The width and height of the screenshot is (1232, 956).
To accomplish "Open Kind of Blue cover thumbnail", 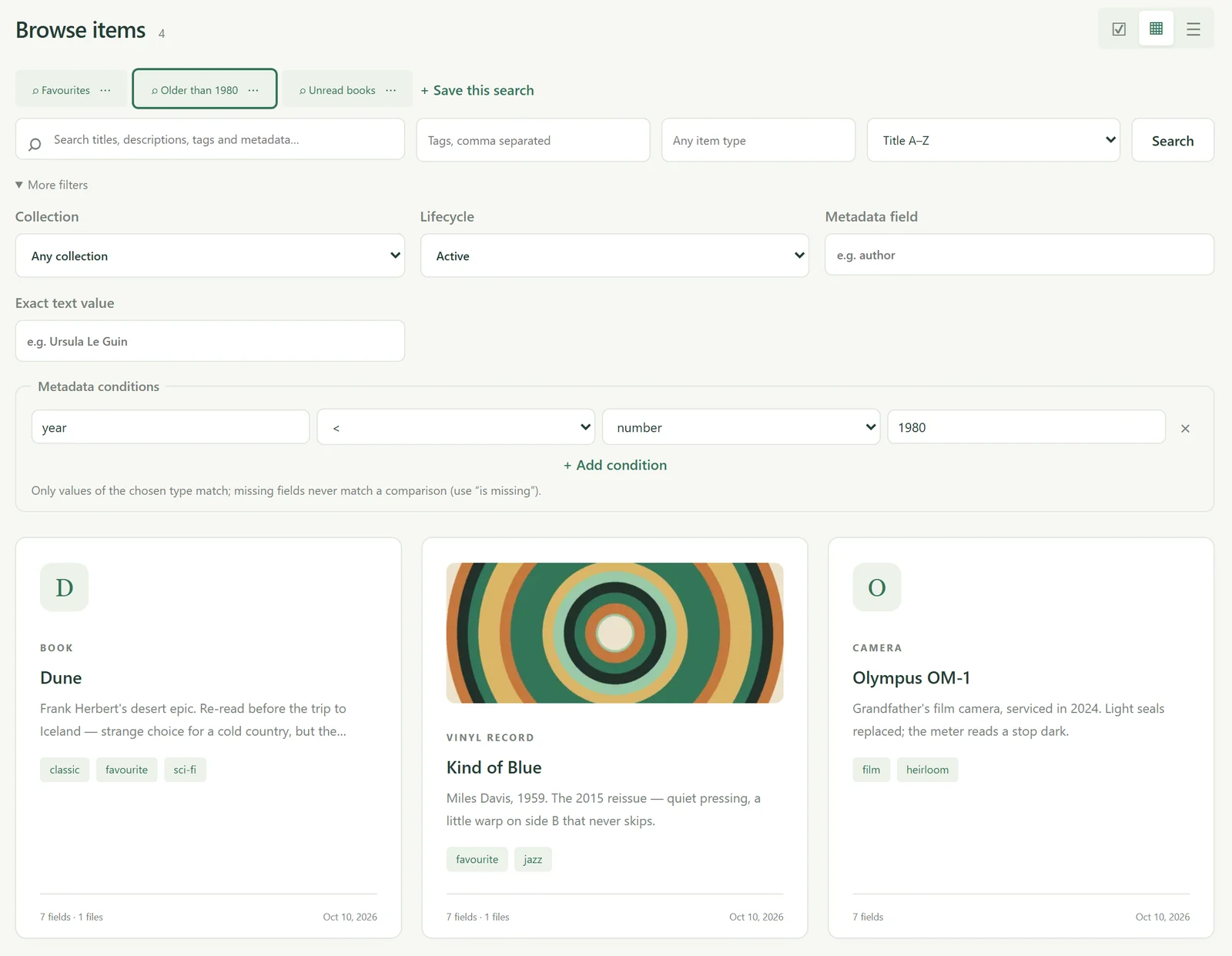I will coord(614,633).
